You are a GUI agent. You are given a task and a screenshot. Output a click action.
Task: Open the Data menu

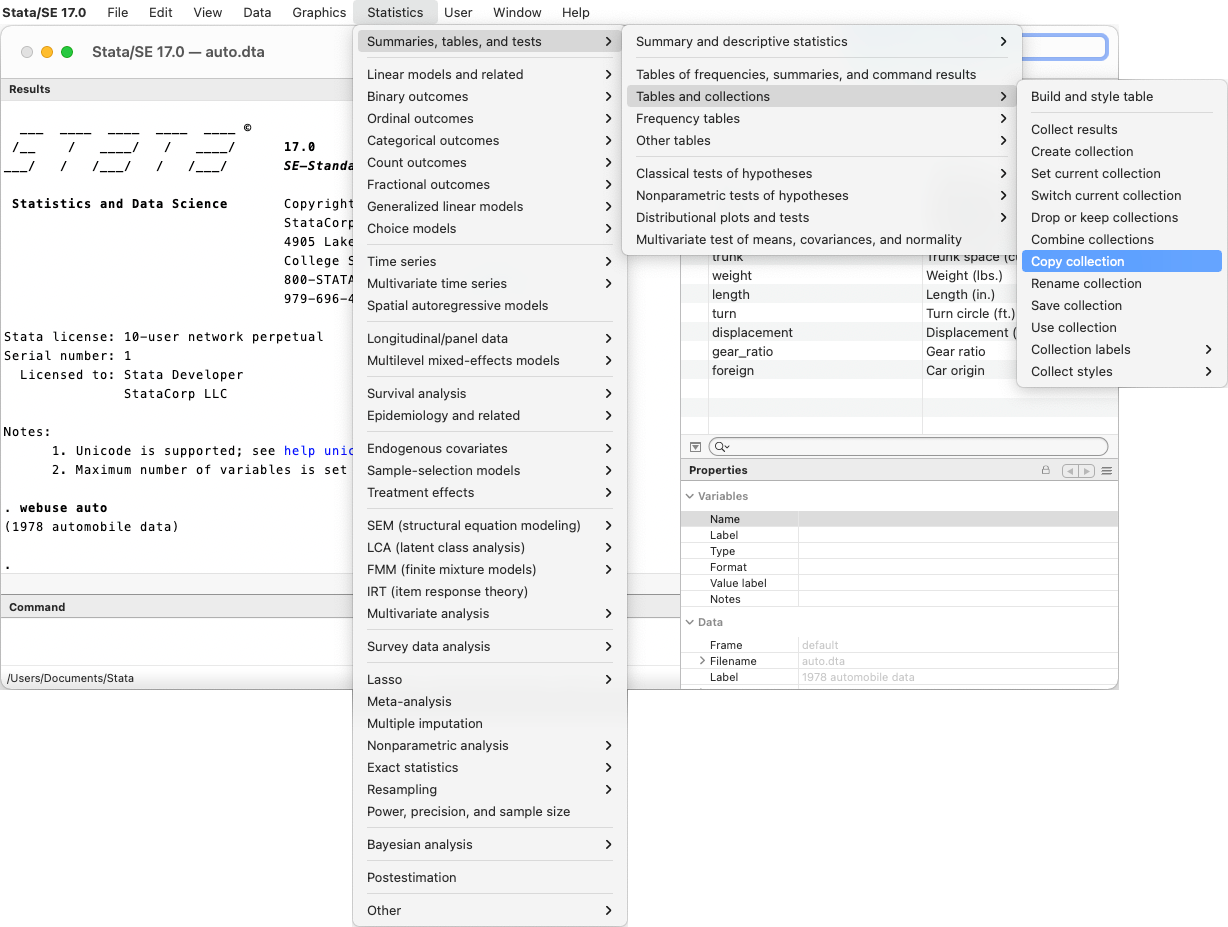point(257,12)
